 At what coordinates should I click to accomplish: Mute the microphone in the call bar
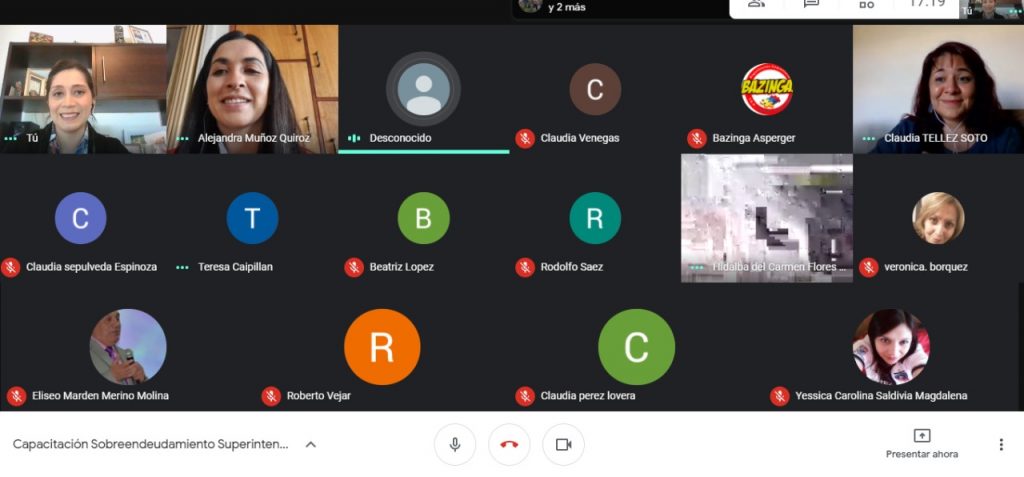pyautogui.click(x=455, y=444)
